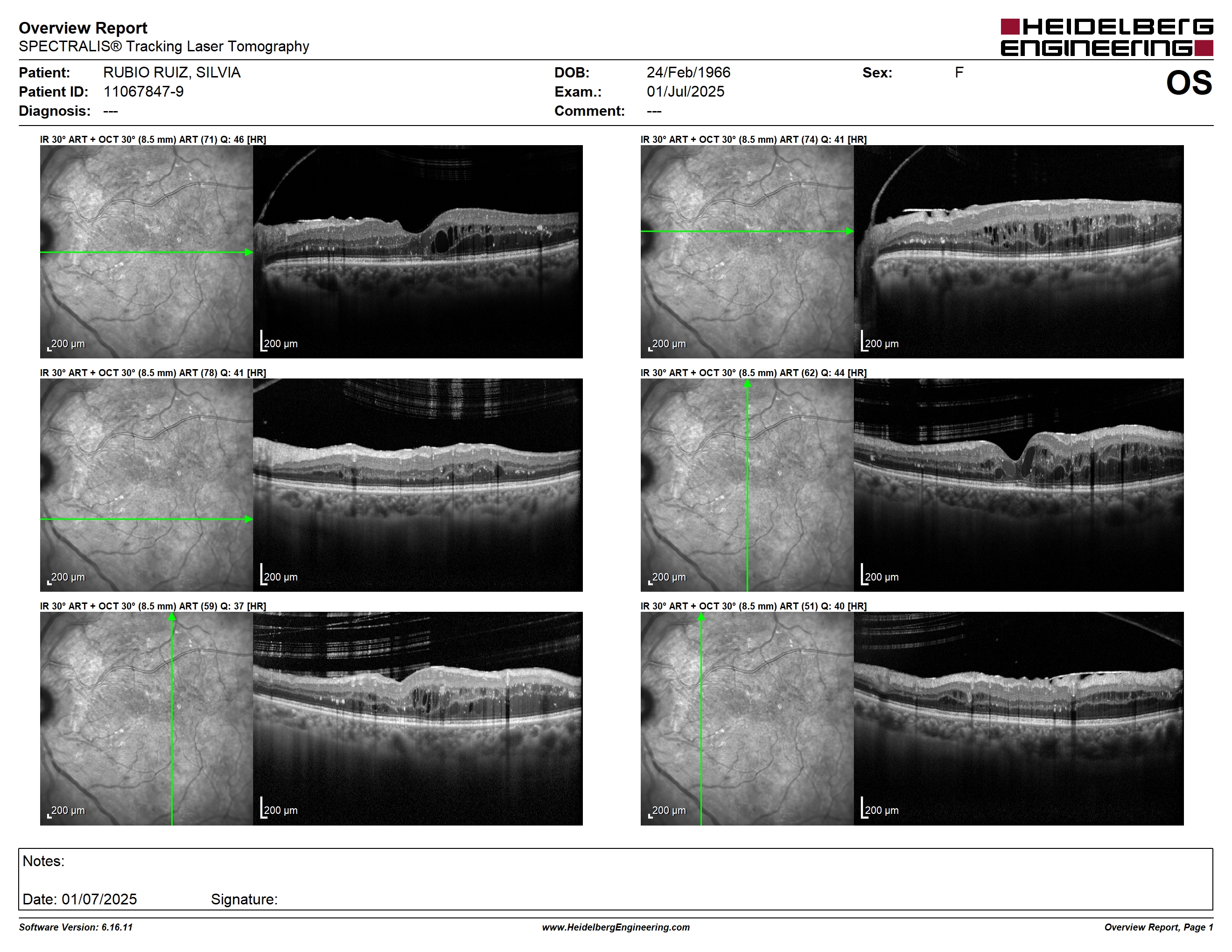Screen dimensions: 1232x952
Task: Open OCT B-scan of scan ART (59)
Action: click(418, 719)
